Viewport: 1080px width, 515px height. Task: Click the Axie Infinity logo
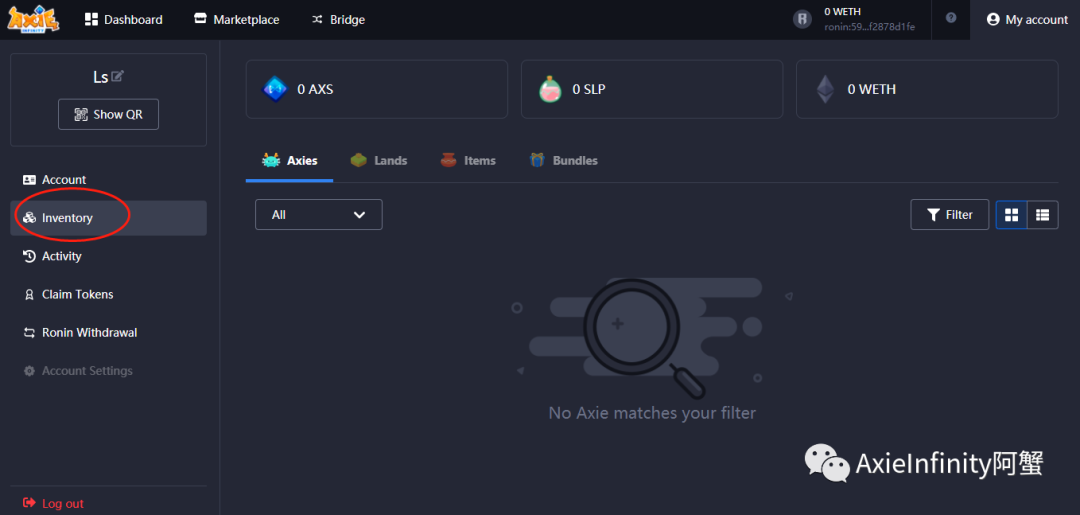coord(33,19)
